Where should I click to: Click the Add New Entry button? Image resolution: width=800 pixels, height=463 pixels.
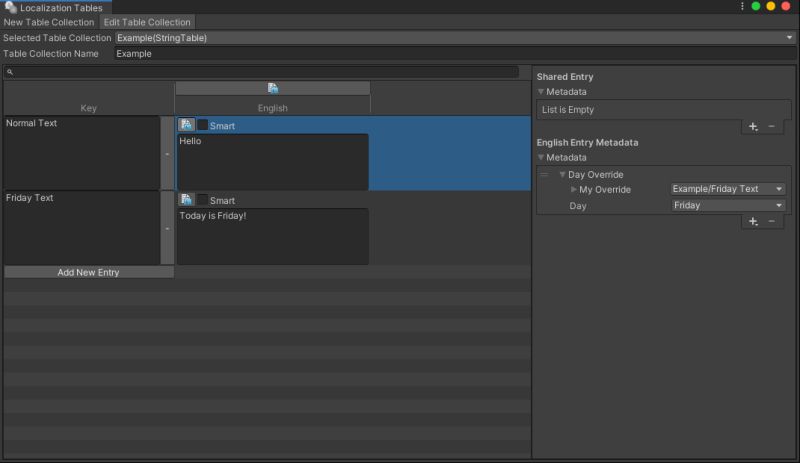click(89, 273)
